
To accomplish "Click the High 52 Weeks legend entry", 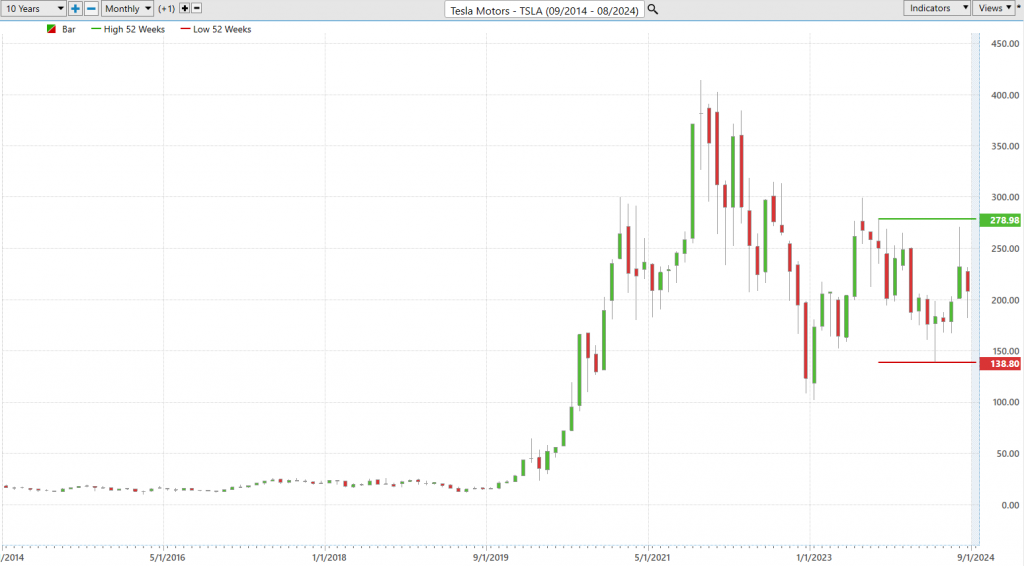I will coord(128,29).
